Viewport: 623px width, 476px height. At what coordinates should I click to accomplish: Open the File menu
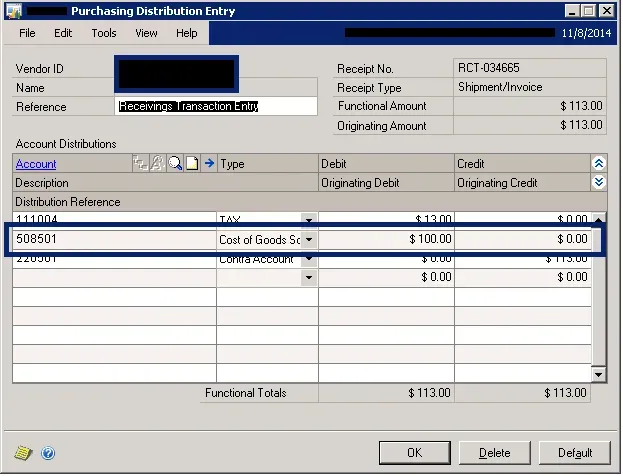[x=27, y=33]
